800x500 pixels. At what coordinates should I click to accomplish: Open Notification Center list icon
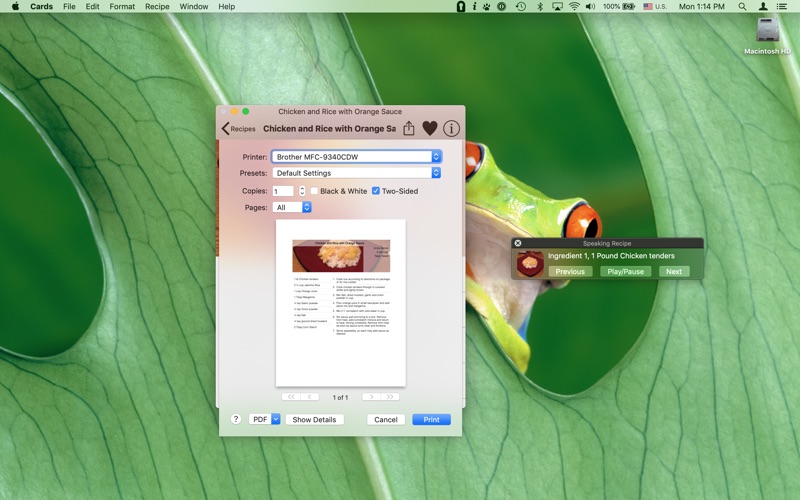tap(782, 6)
